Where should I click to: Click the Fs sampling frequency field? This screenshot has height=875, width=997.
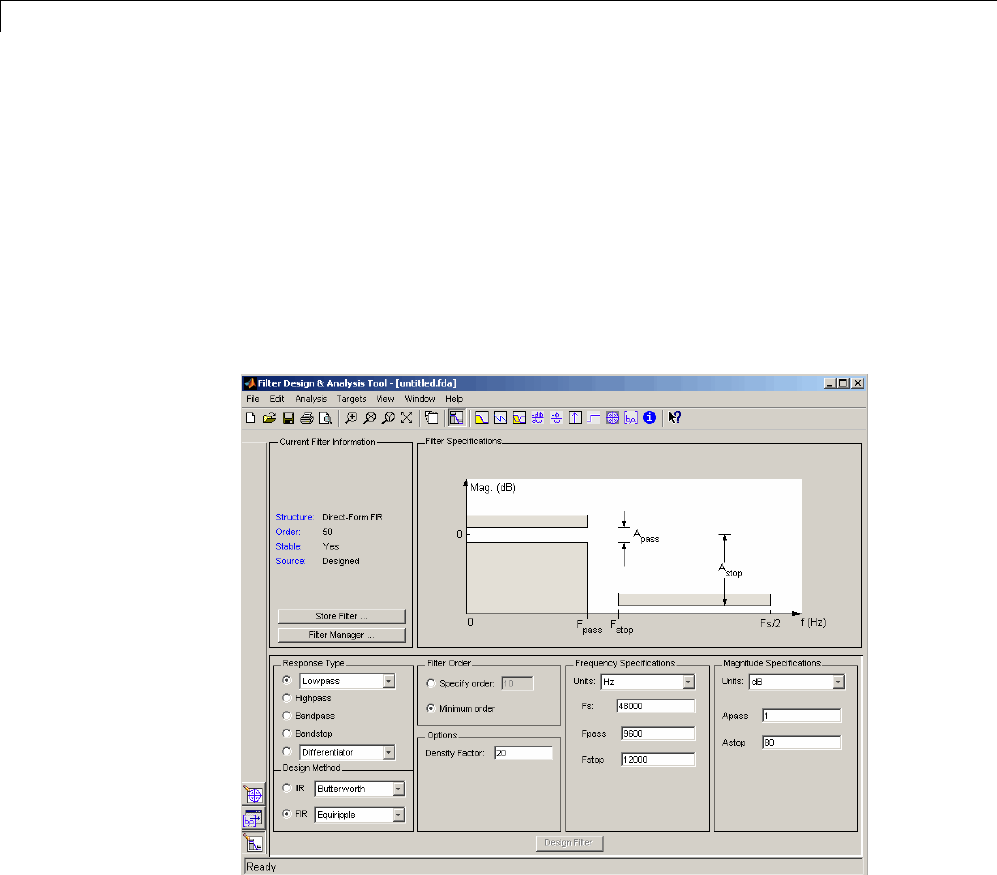(656, 706)
